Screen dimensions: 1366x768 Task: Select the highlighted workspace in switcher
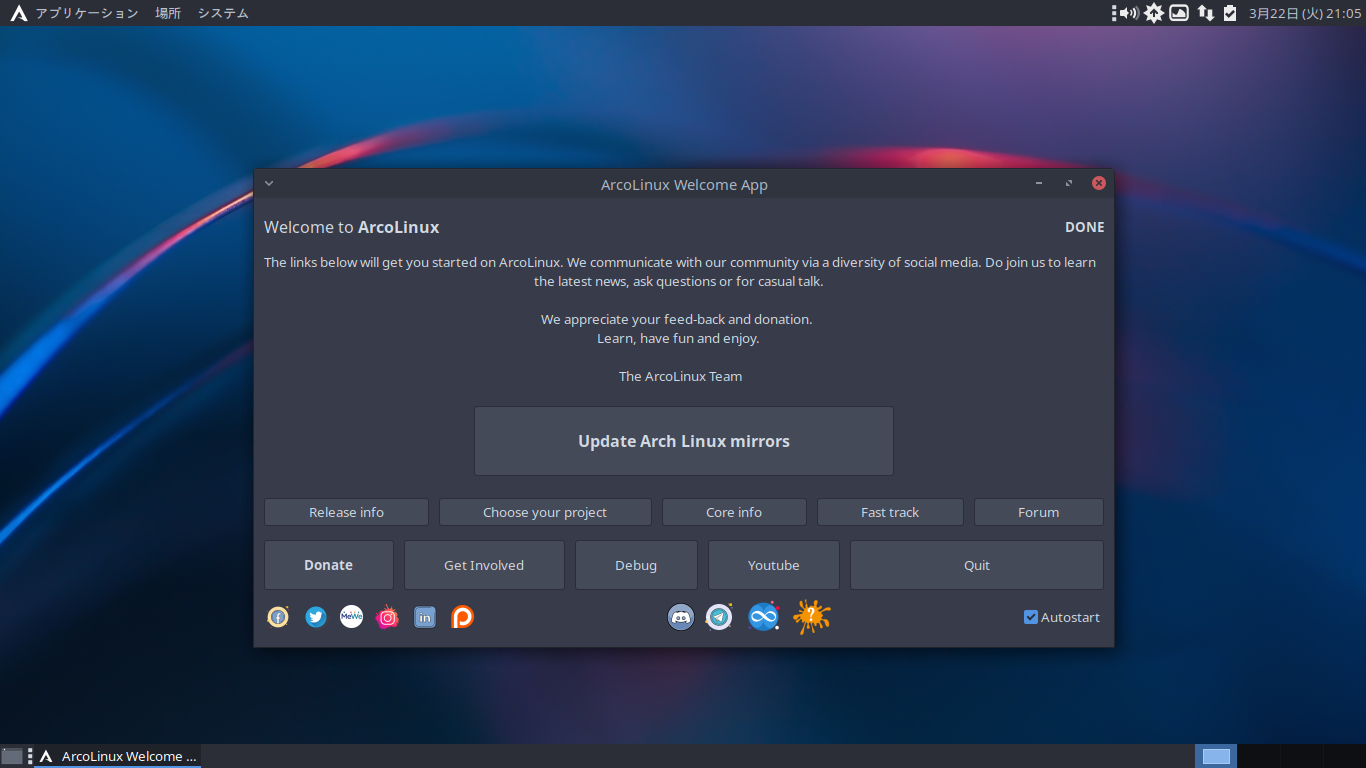1216,756
